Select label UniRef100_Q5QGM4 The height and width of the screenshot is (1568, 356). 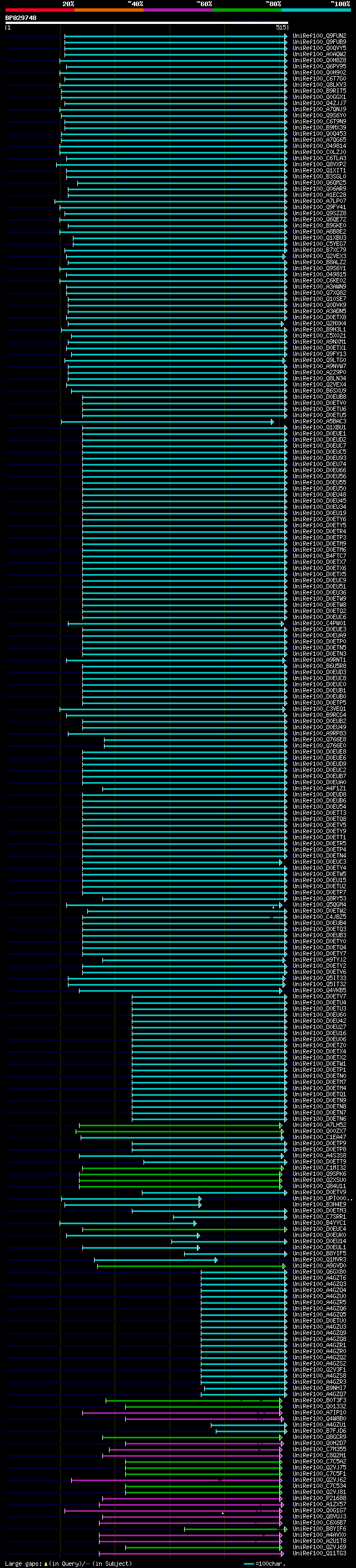319,904
